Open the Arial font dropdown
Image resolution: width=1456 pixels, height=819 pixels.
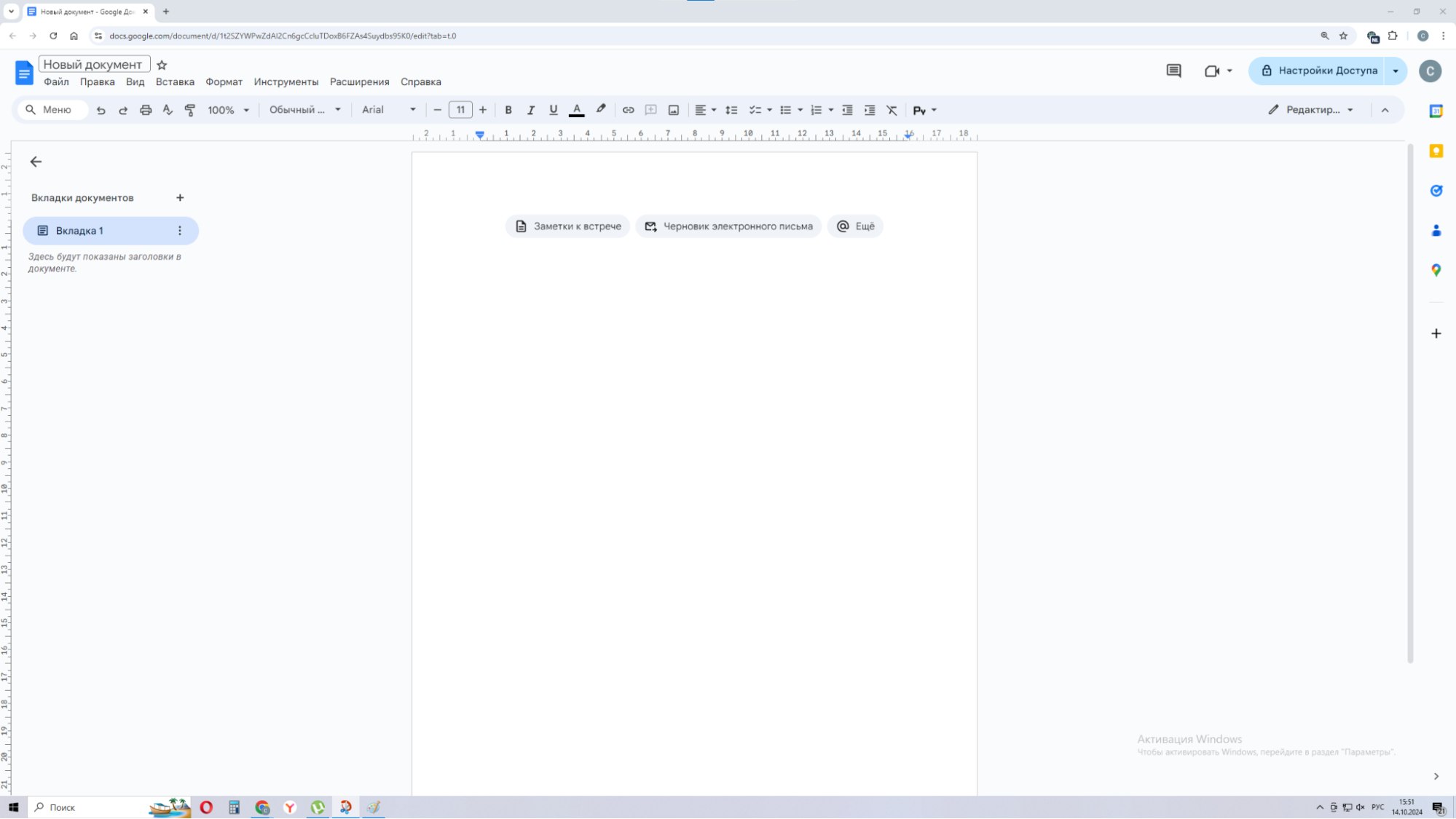388,110
